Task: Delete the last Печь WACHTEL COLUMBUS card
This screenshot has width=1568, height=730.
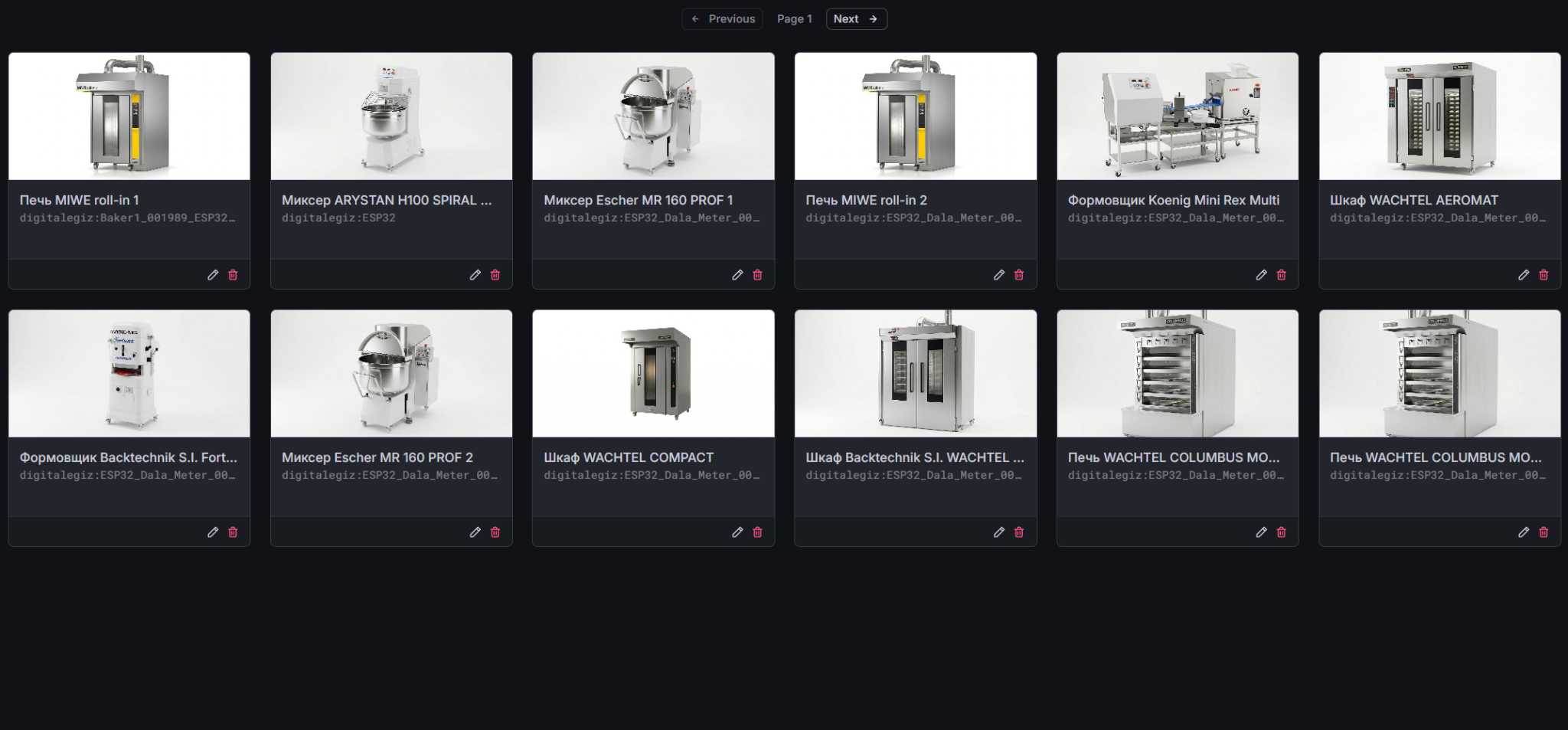Action: point(1543,532)
